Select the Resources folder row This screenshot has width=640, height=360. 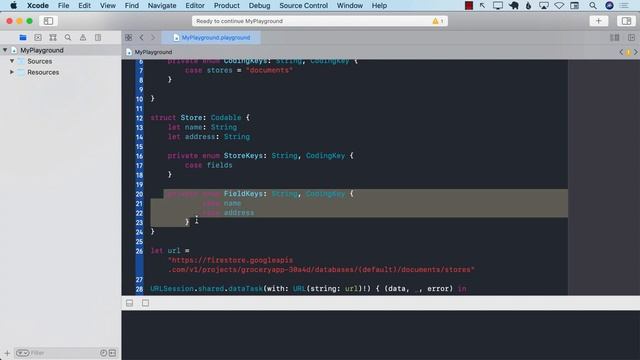[60, 72]
